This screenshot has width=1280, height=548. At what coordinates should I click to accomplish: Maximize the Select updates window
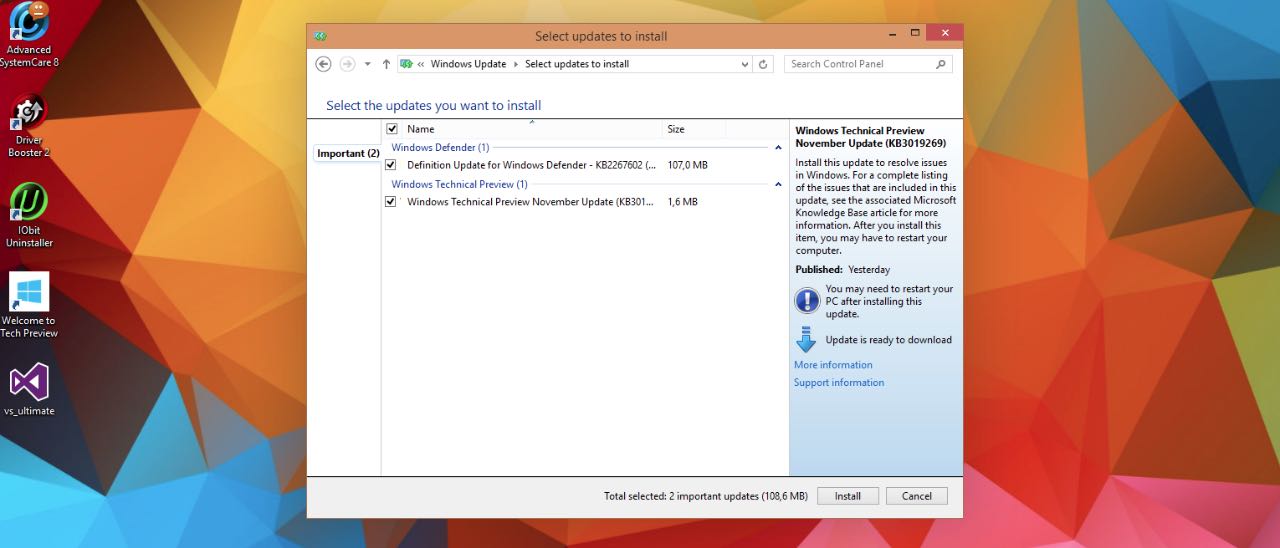coord(914,33)
